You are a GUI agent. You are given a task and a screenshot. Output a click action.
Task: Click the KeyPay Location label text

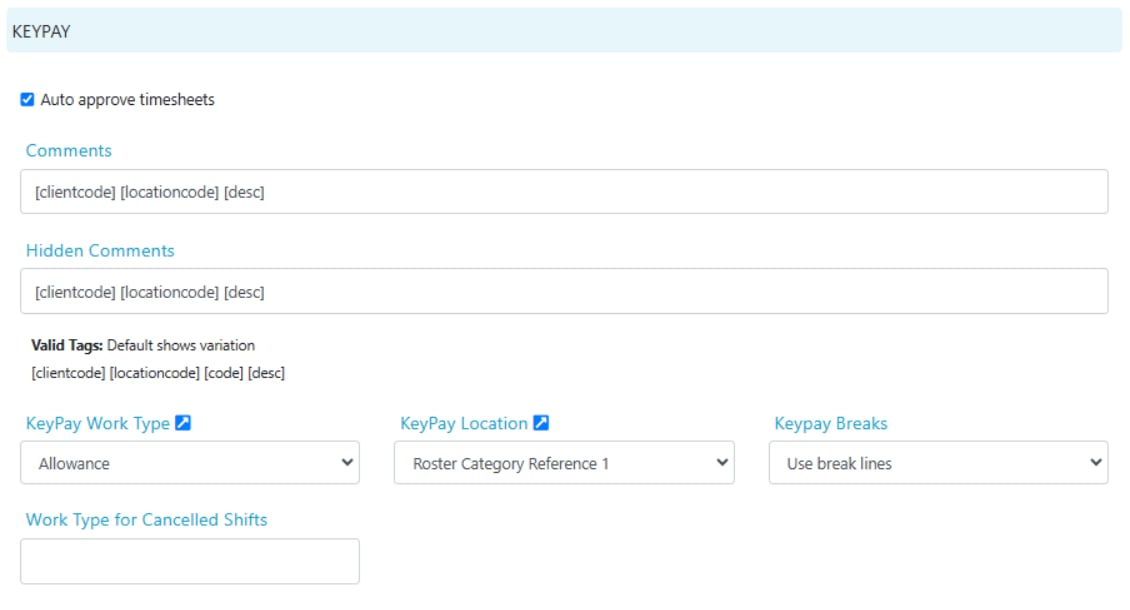click(x=464, y=423)
